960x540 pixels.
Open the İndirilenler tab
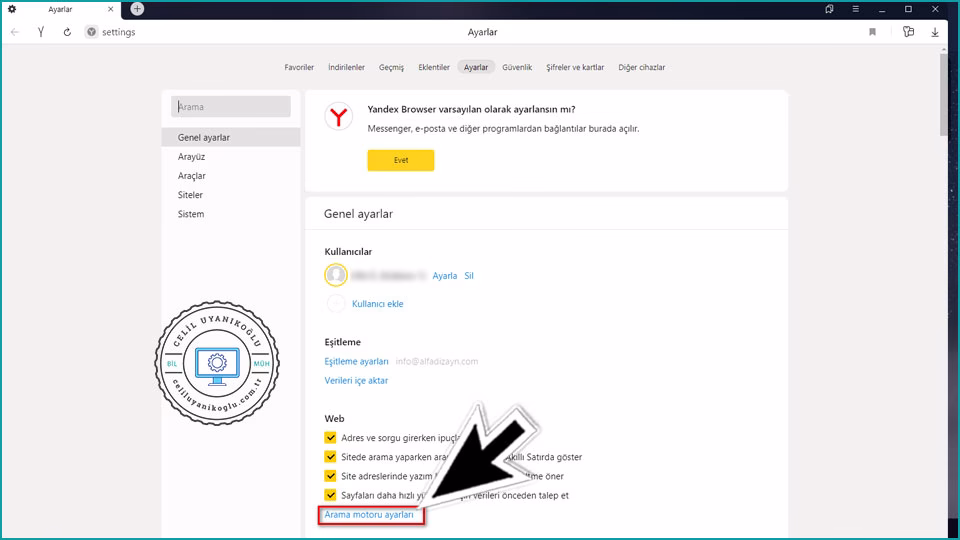tap(347, 67)
